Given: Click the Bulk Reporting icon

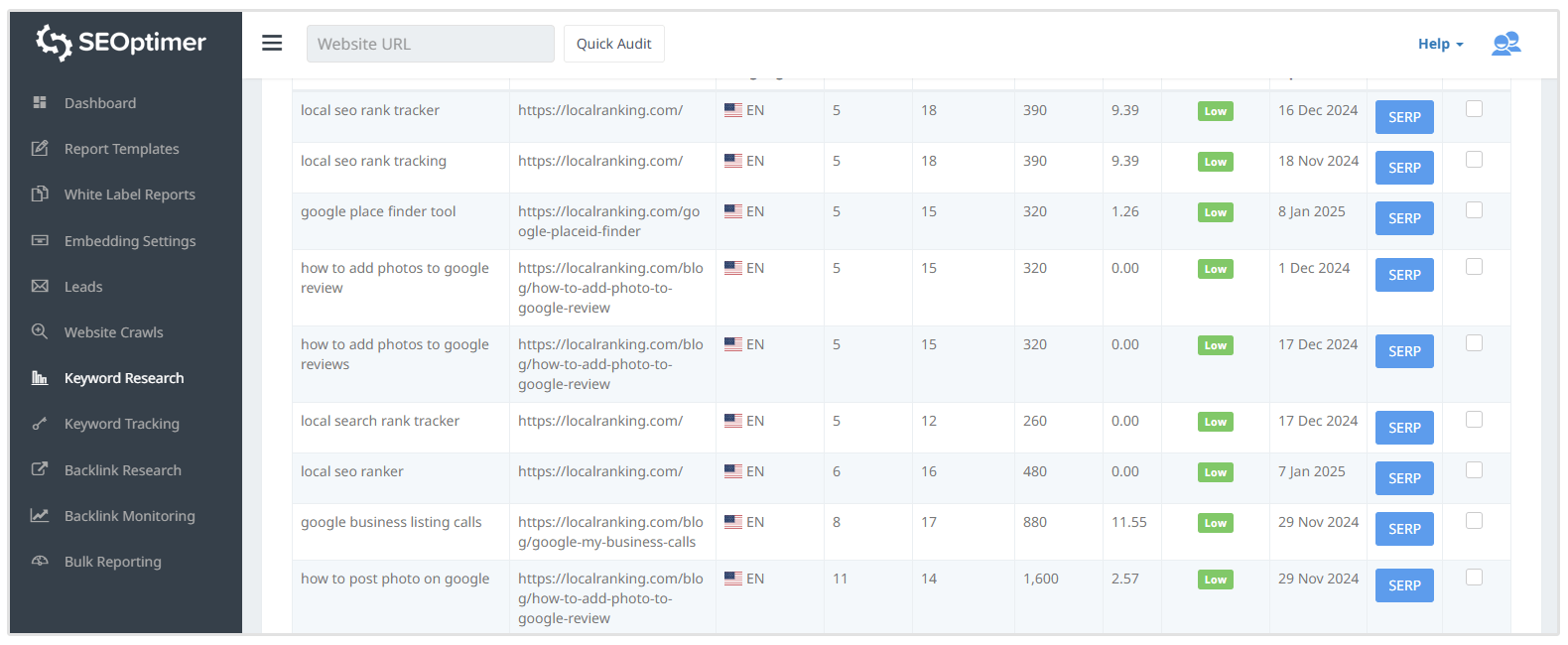Looking at the screenshot, I should [x=40, y=561].
